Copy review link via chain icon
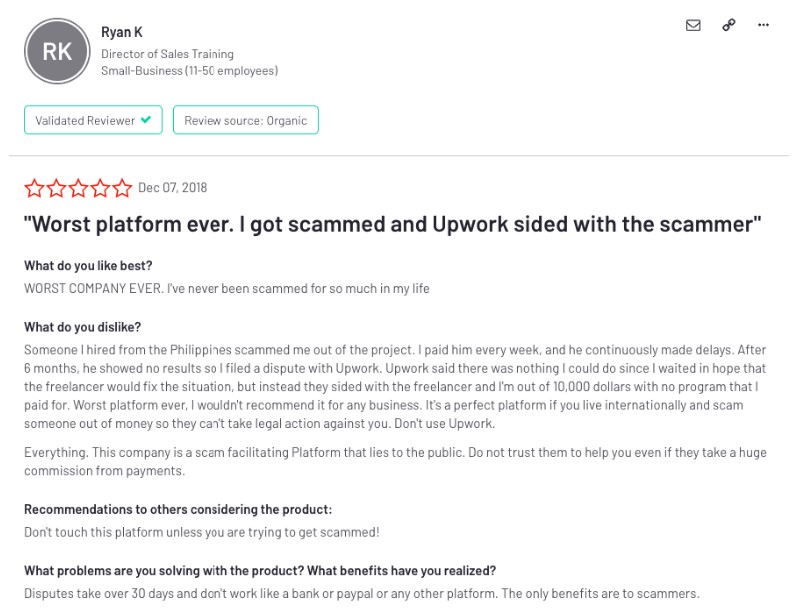Screen dimensions: 809x616 click(x=729, y=25)
